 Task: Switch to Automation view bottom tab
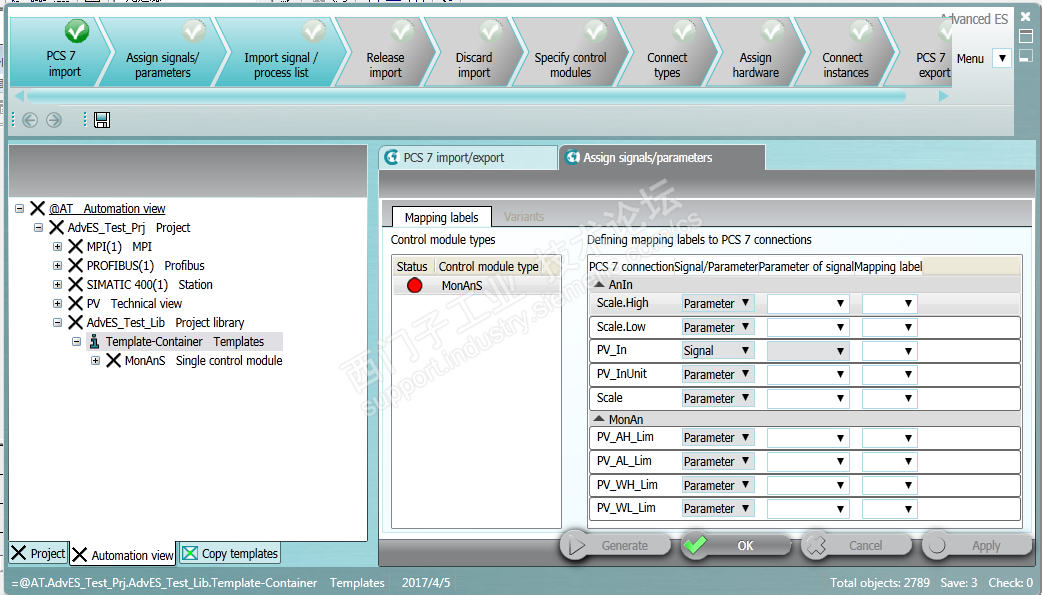pos(123,554)
